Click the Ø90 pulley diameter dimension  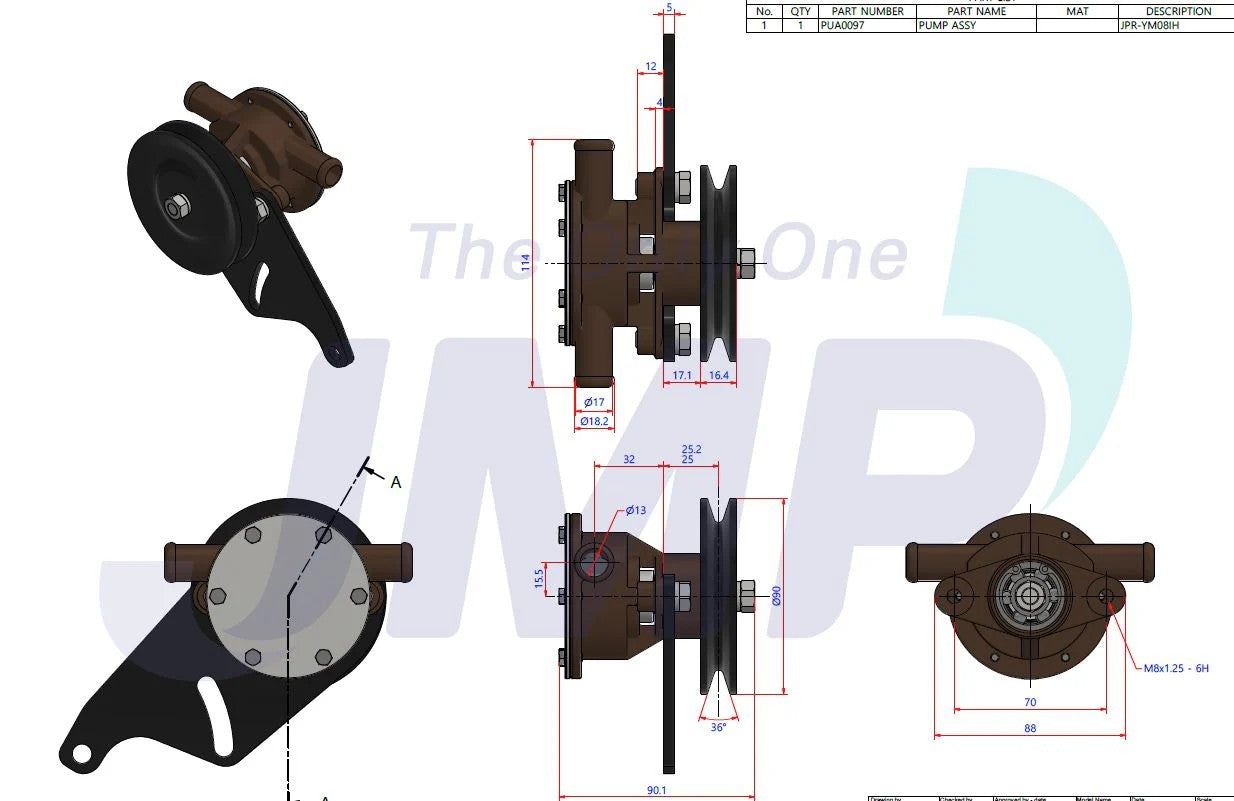click(x=777, y=596)
